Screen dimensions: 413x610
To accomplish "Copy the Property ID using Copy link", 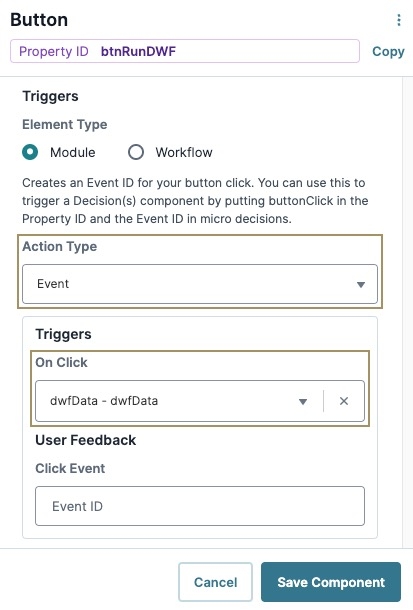I will (388, 51).
